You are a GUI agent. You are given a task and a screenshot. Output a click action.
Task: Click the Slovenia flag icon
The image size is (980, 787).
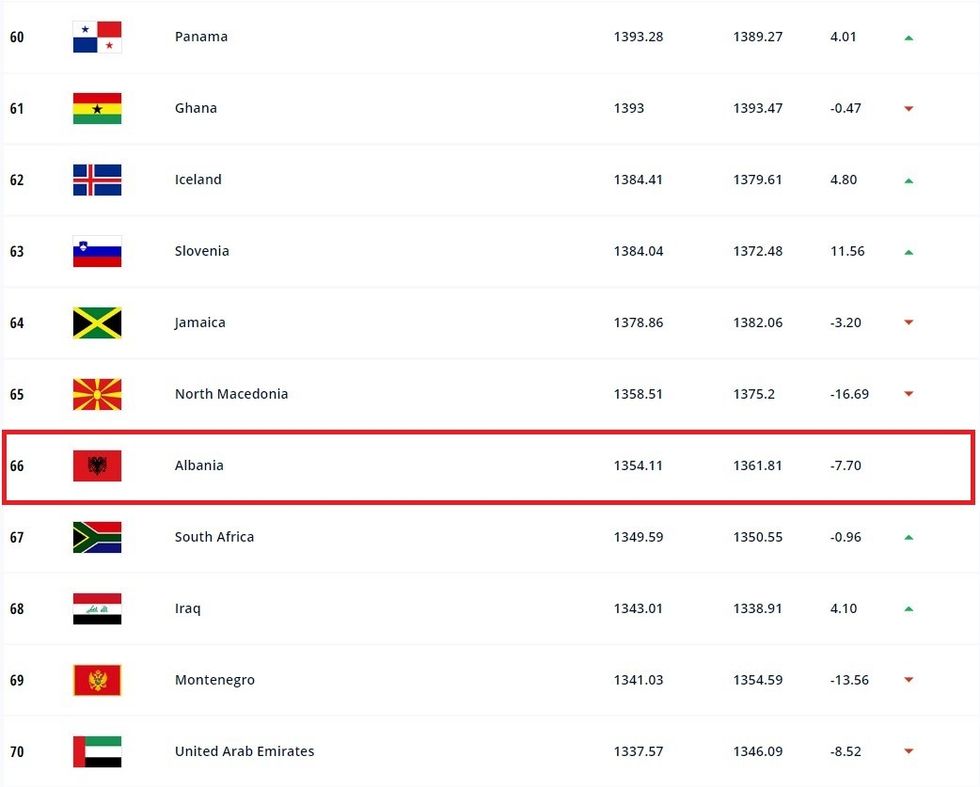click(x=97, y=251)
